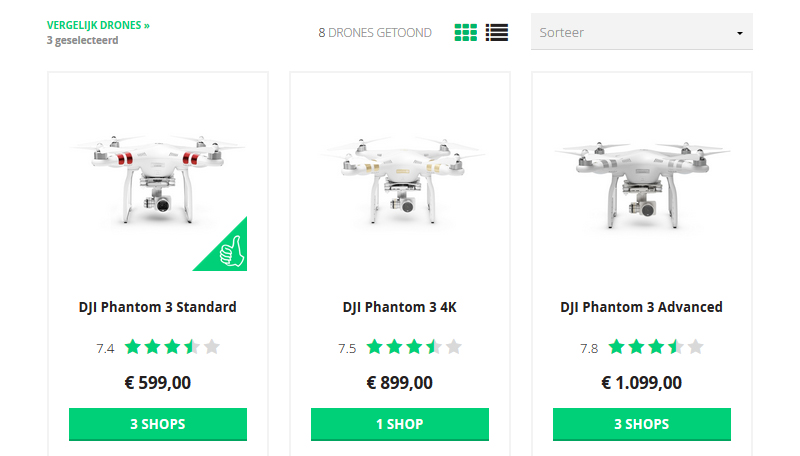Open the Sorteer dropdown
This screenshot has width=800, height=456.
641,32
